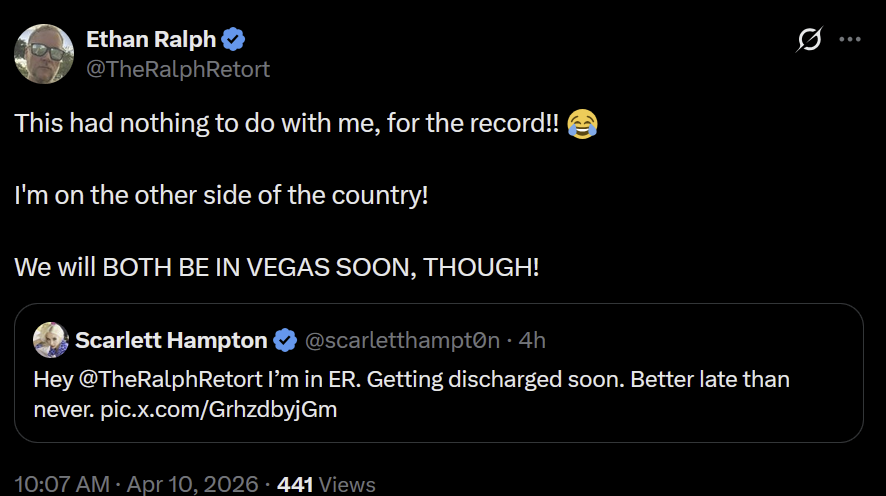Open Scarlett Hampton's avatar in quoted post
Viewport: 886px width, 496px height.
pyautogui.click(x=51, y=340)
